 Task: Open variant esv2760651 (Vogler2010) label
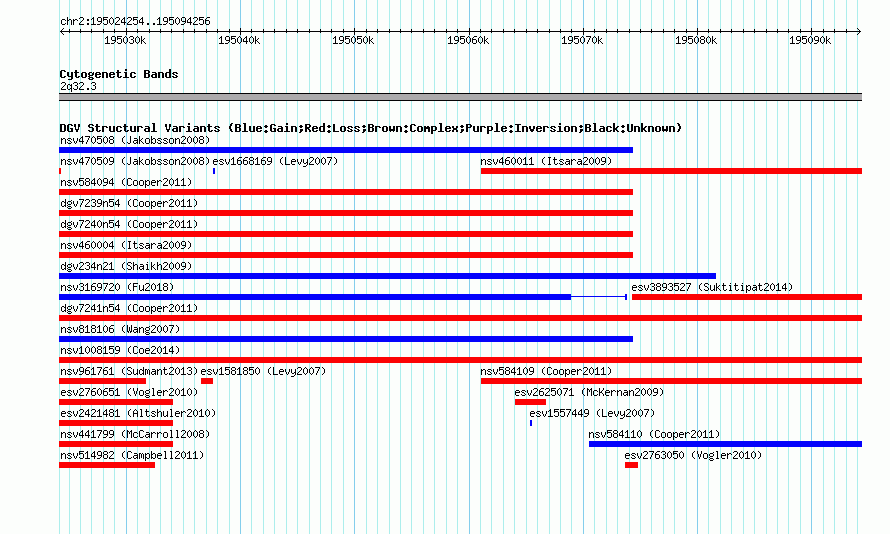coord(129,392)
